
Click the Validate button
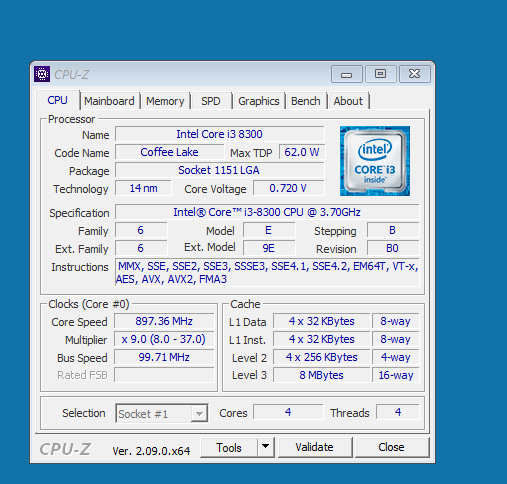pyautogui.click(x=315, y=447)
